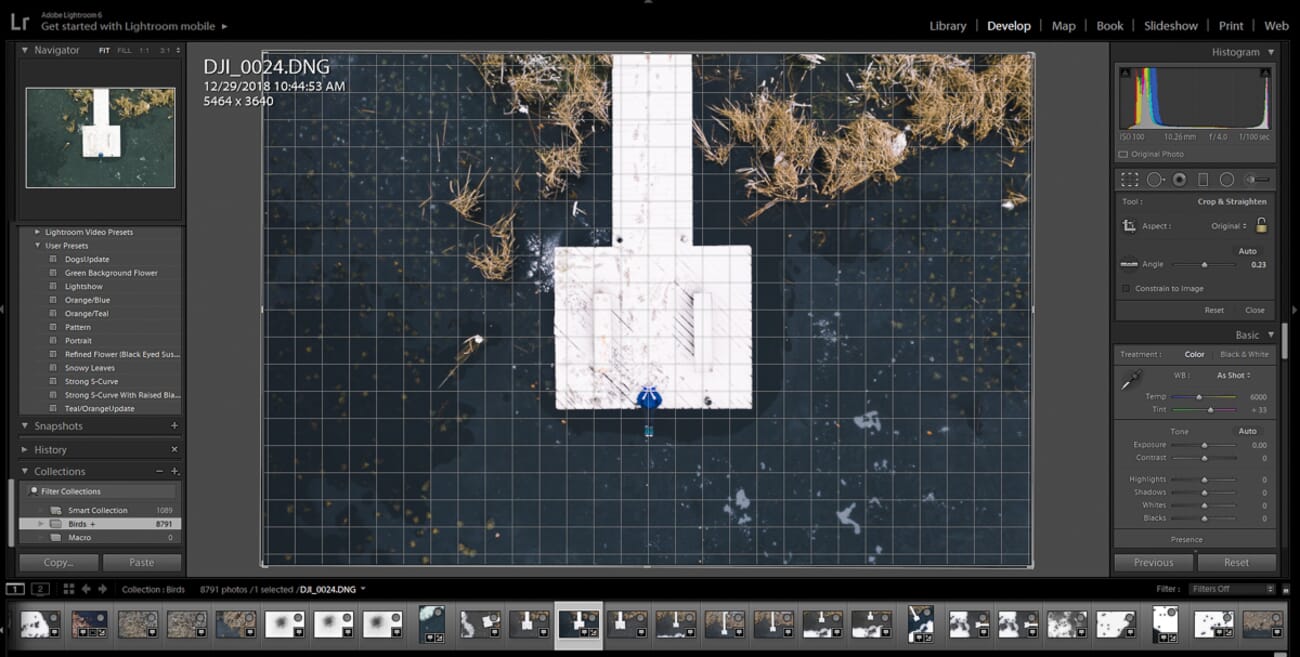
Task: Switch to the Library module
Action: pyautogui.click(x=947, y=25)
